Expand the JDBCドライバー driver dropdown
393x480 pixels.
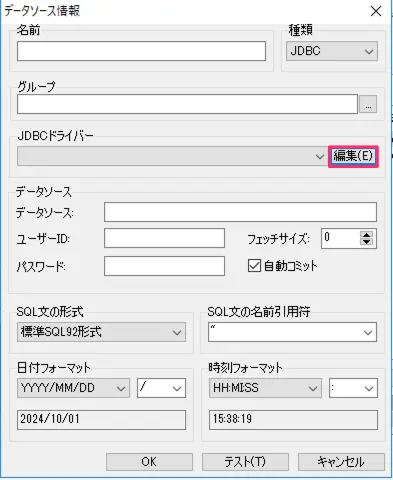(173, 156)
